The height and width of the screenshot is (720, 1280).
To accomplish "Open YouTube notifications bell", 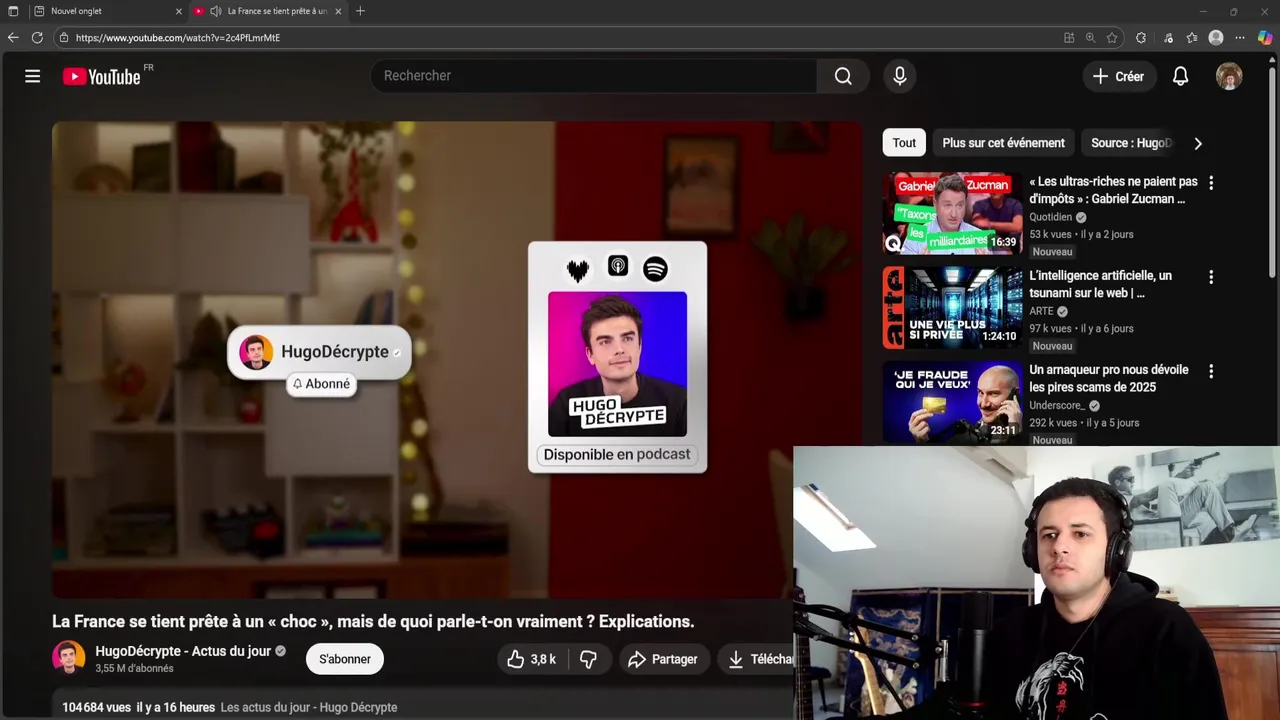I will click(x=1181, y=76).
